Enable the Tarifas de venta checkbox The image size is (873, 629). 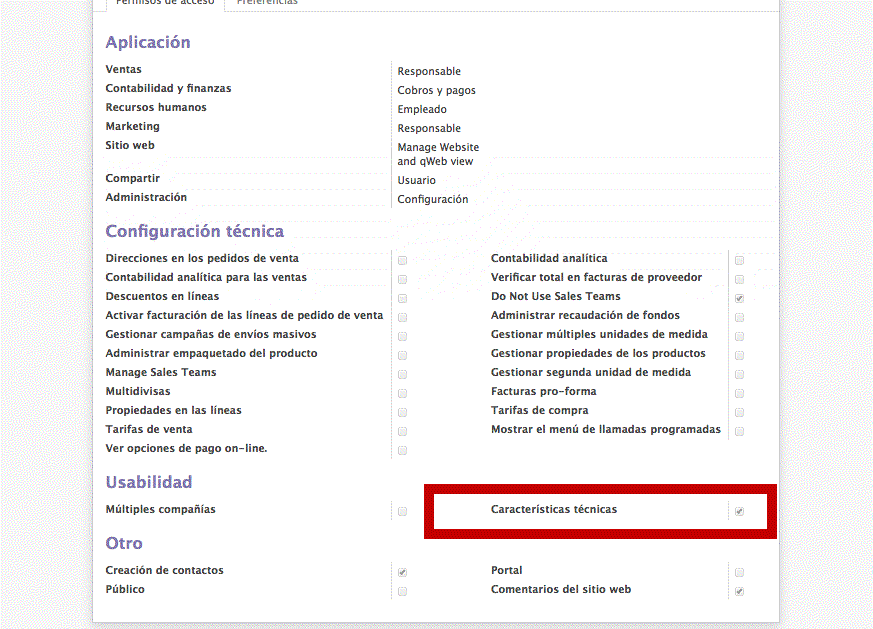pyautogui.click(x=402, y=431)
